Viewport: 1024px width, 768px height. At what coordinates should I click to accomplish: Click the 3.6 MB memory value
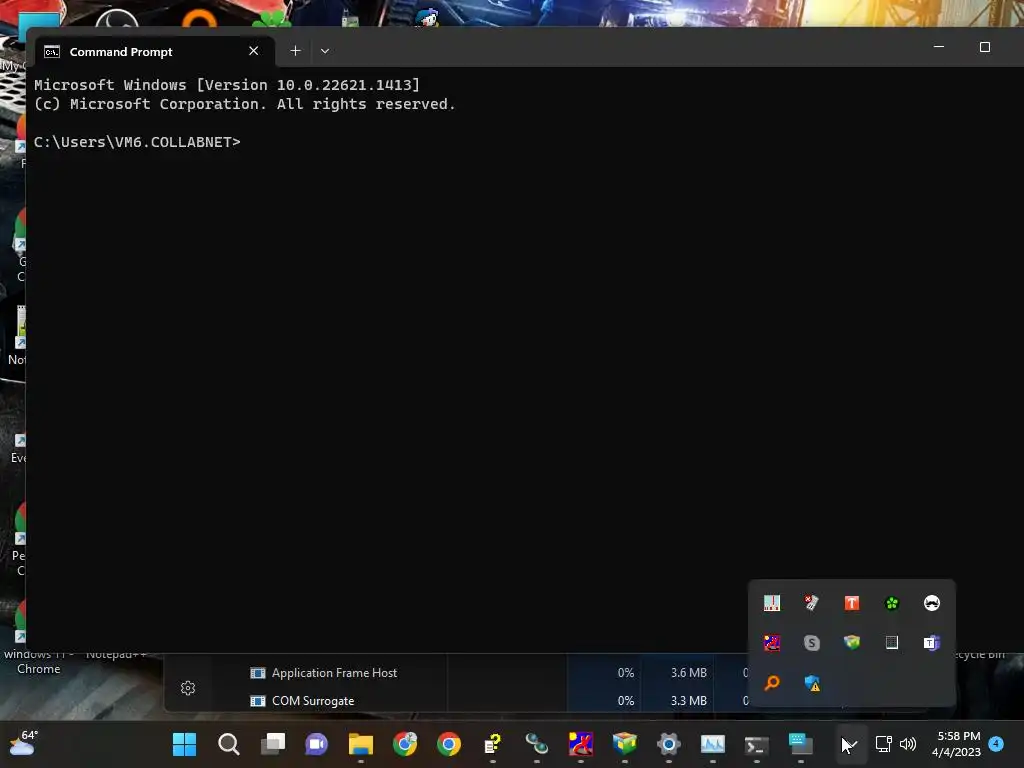(x=688, y=673)
